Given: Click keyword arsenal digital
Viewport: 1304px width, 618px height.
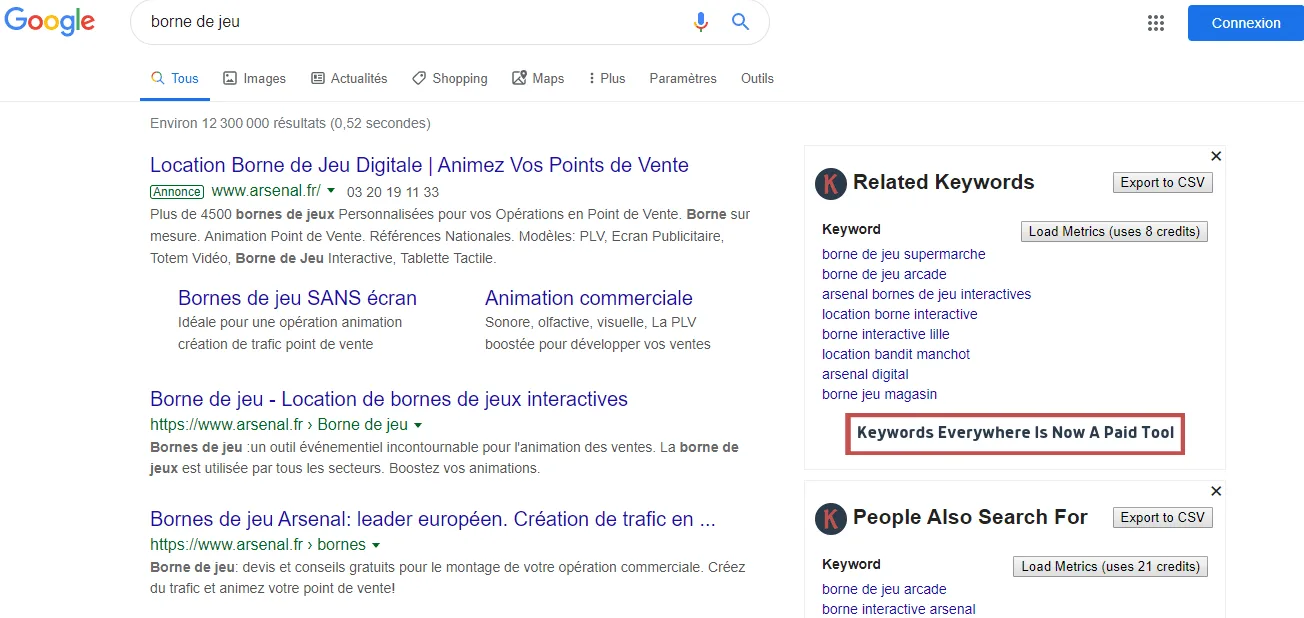Looking at the screenshot, I should coord(865,374).
